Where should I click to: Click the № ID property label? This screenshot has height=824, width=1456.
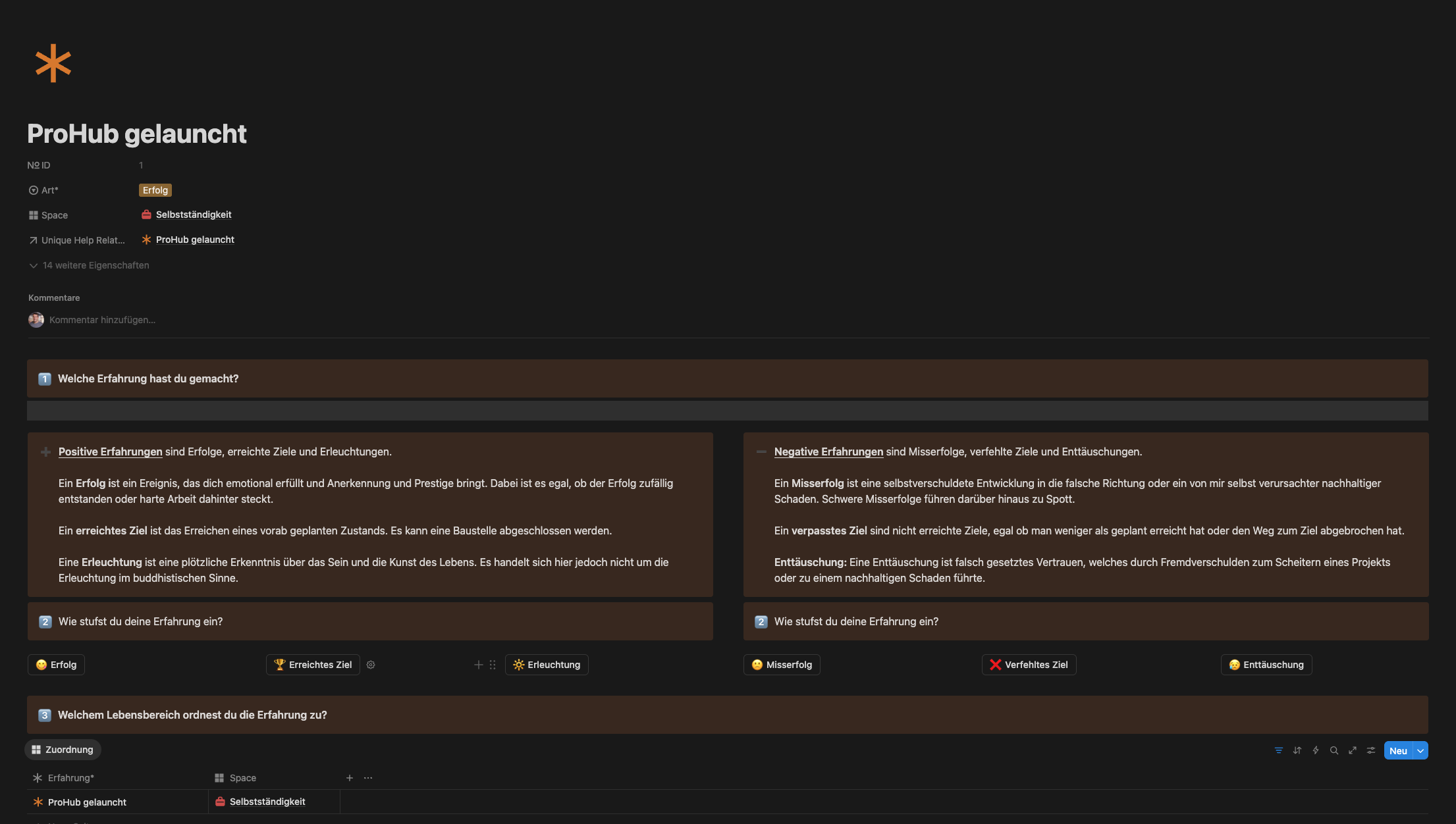[39, 165]
